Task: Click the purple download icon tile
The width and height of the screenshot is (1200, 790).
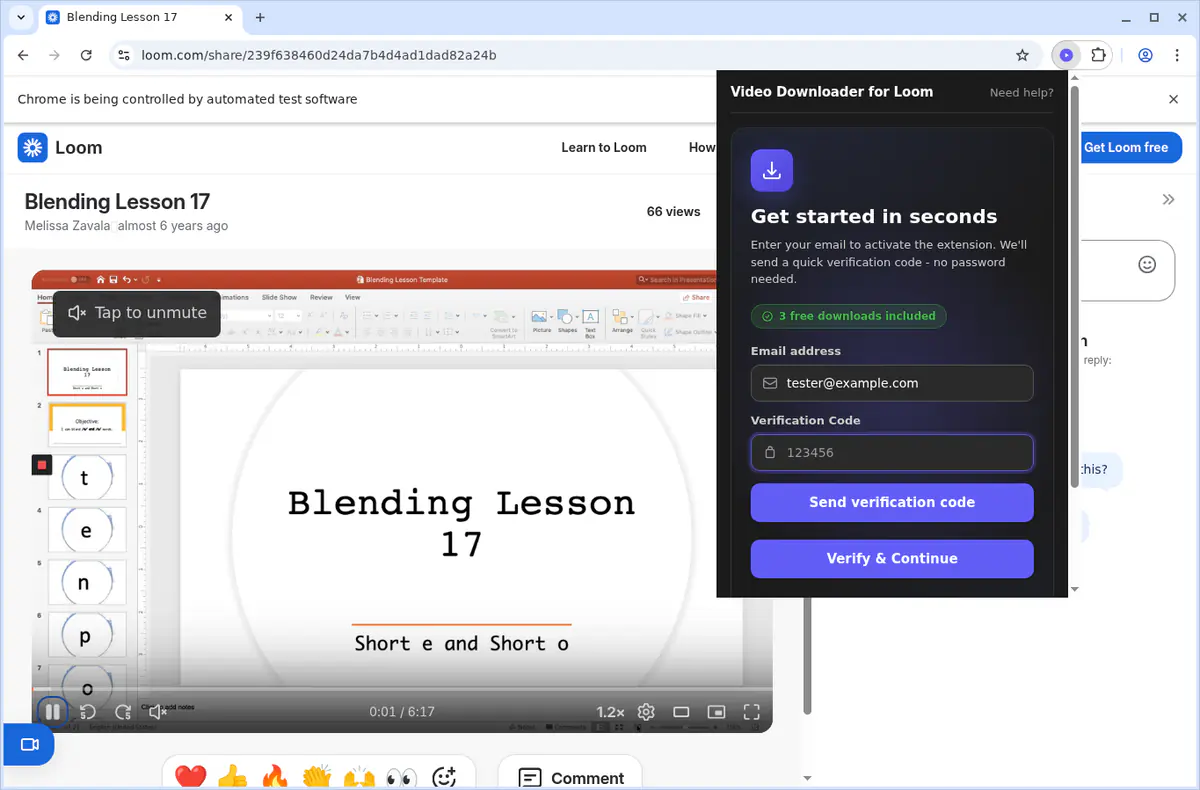Action: 772,171
